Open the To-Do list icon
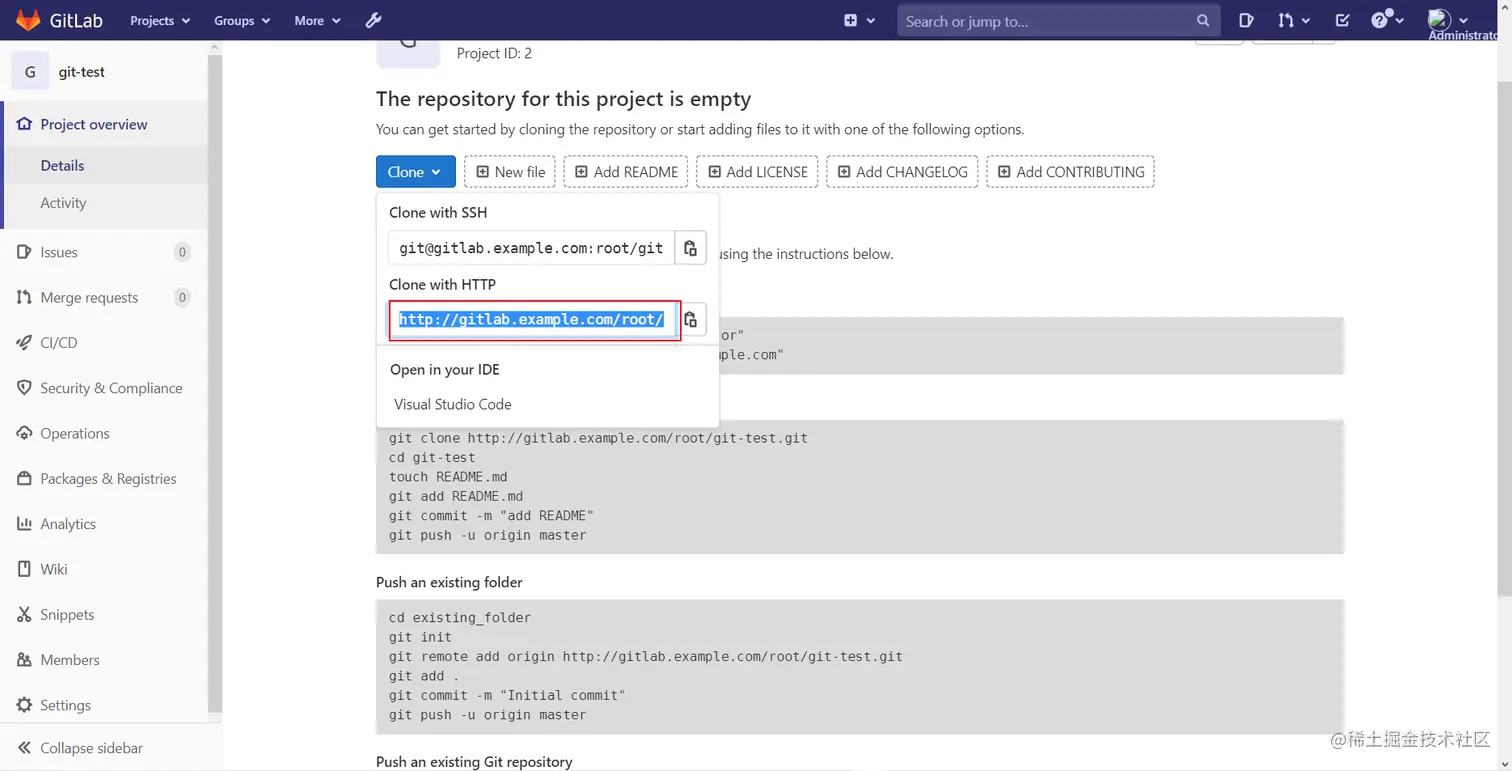This screenshot has height=771, width=1512. pos(1342,20)
